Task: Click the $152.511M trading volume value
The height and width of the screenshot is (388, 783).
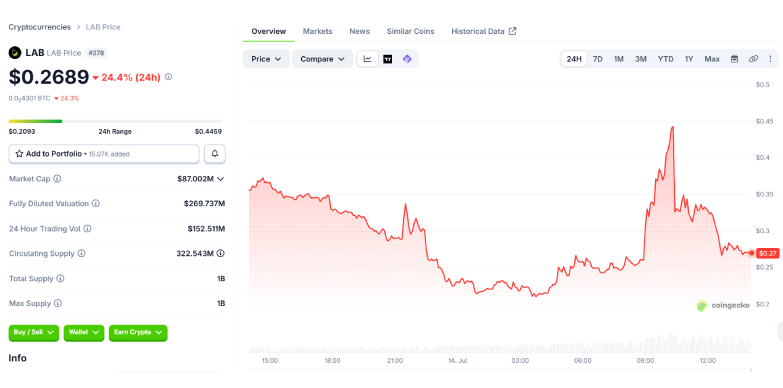Action: 206,229
